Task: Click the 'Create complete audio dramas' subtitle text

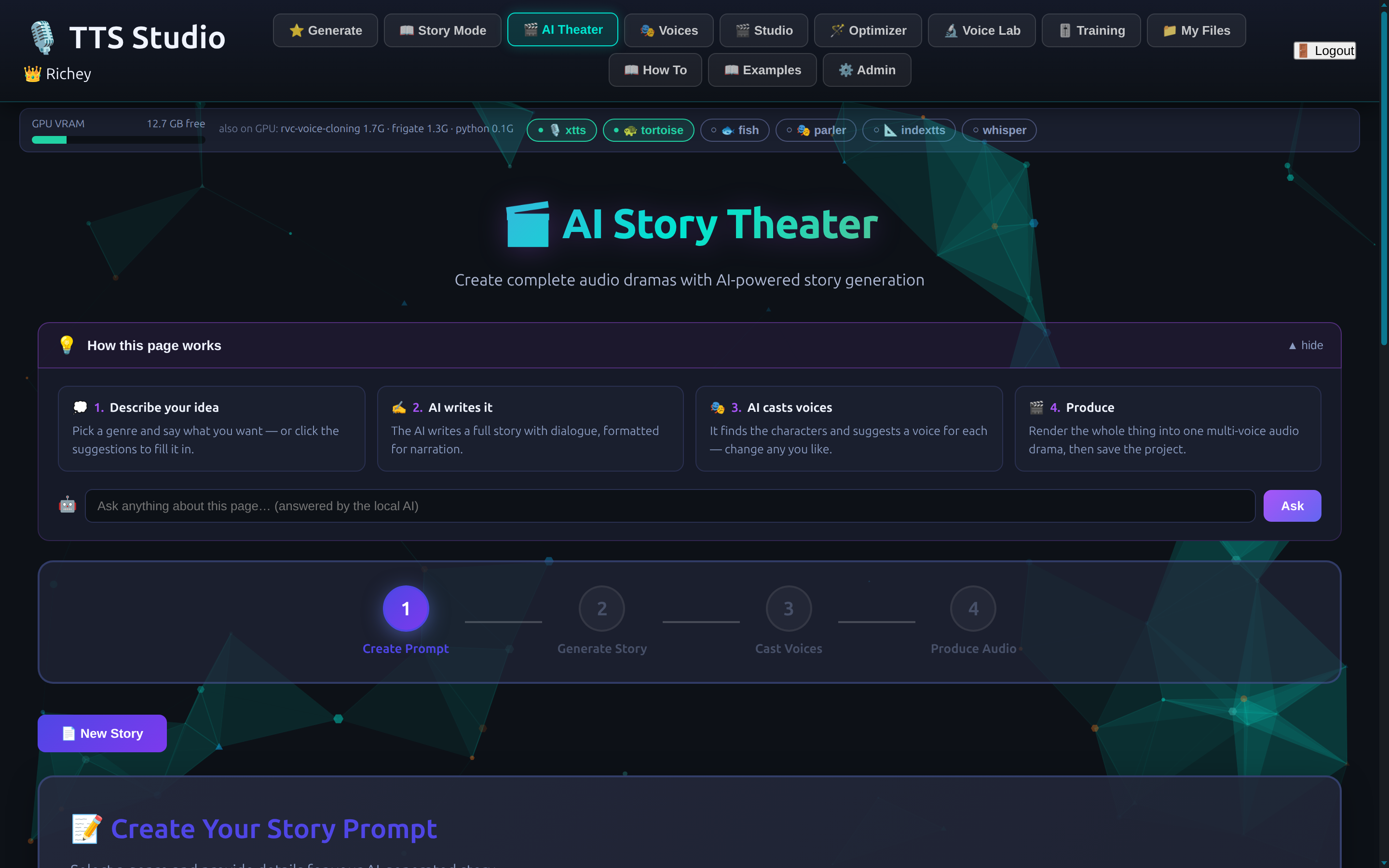Action: [x=689, y=280]
